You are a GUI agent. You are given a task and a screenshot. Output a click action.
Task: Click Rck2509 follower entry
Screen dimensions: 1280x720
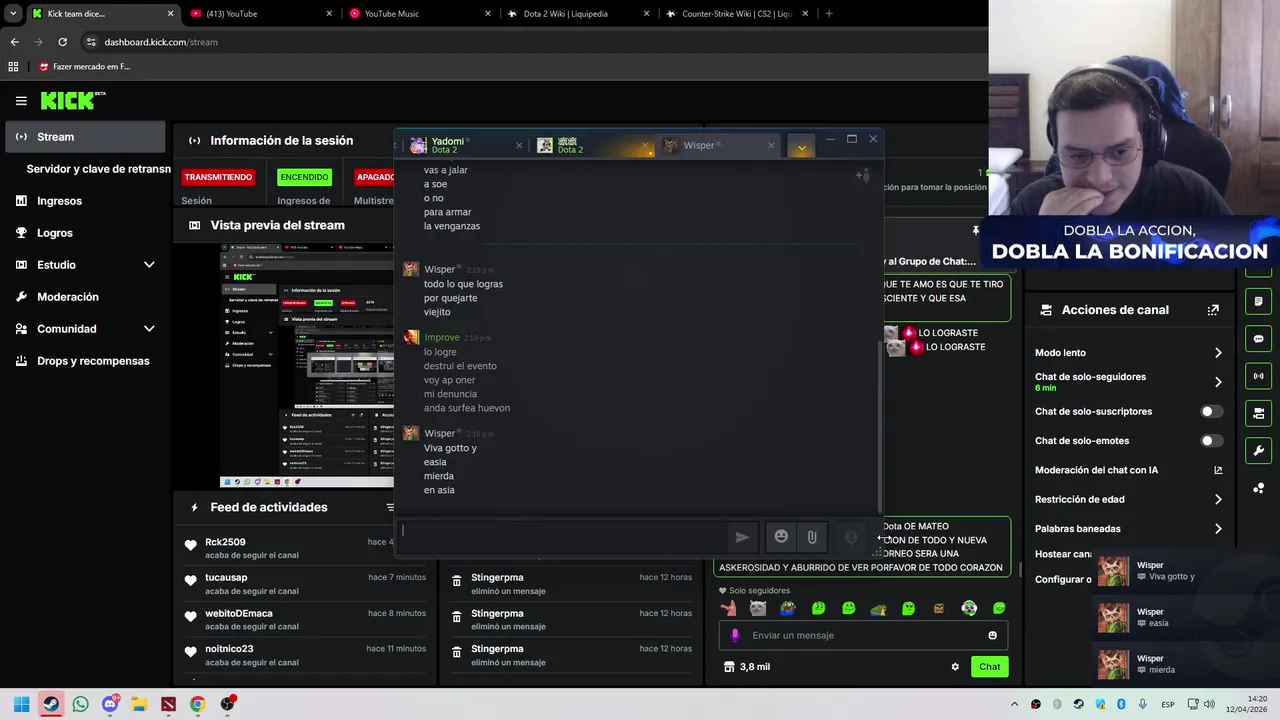coord(308,548)
